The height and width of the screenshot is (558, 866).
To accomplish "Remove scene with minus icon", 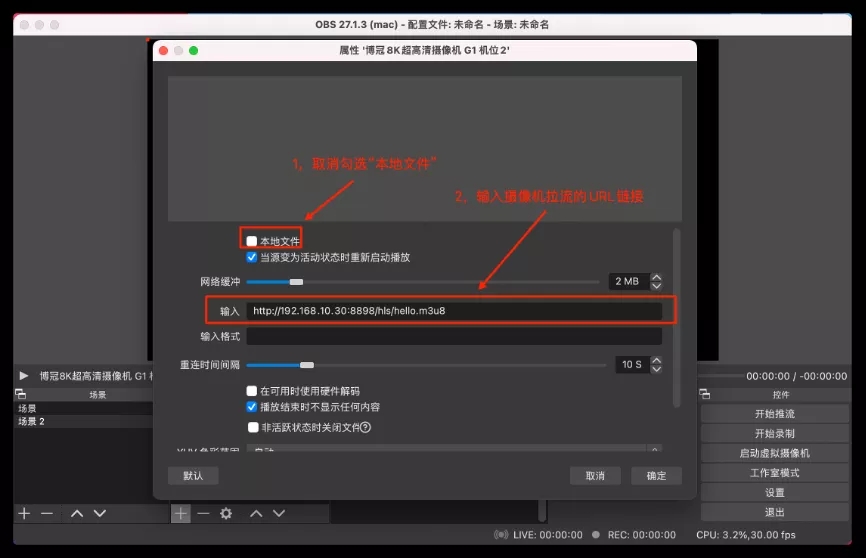I will pos(47,513).
